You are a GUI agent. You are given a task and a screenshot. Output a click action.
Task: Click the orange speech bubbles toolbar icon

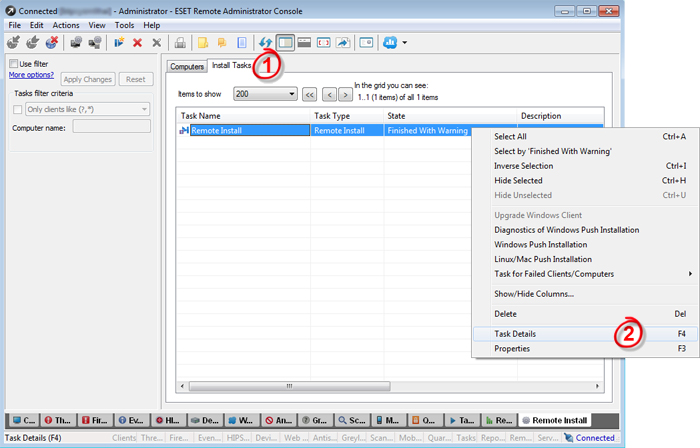tap(222, 43)
